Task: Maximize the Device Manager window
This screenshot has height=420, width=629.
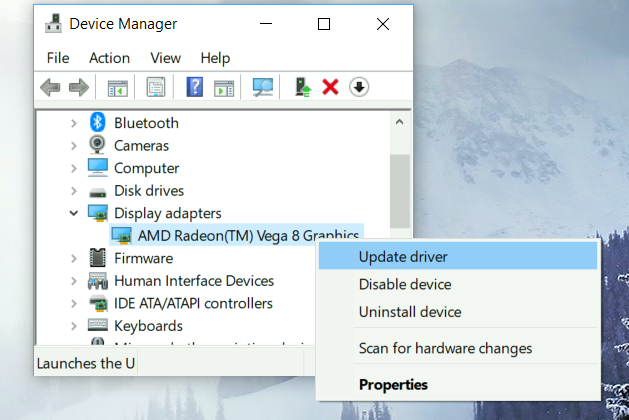Action: pyautogui.click(x=324, y=24)
